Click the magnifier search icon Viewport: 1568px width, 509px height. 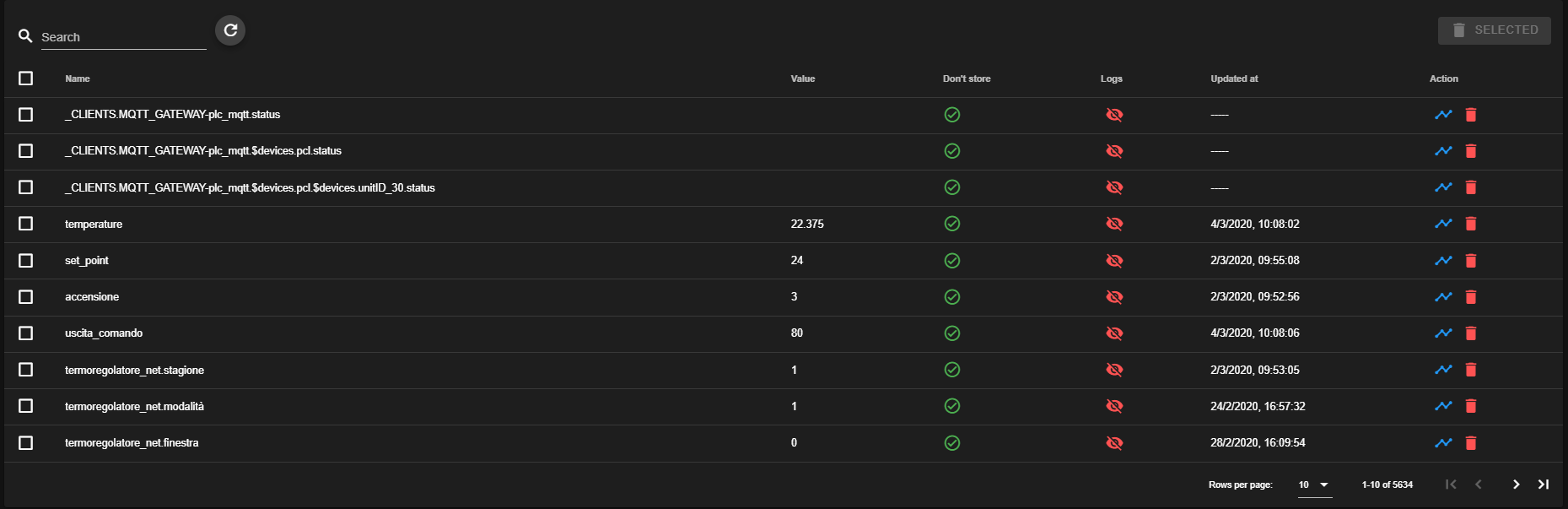click(25, 36)
